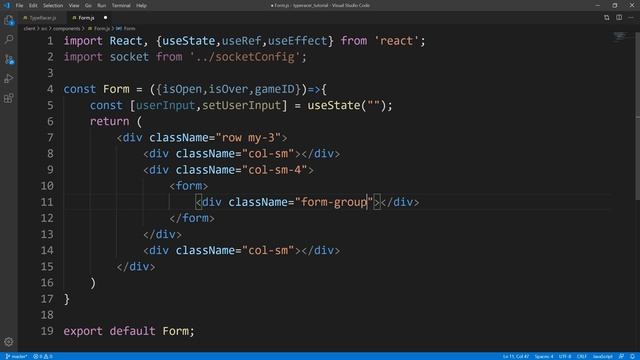Click the "col-sm" string on line 14
This screenshot has height=360, width=640.
268,251
